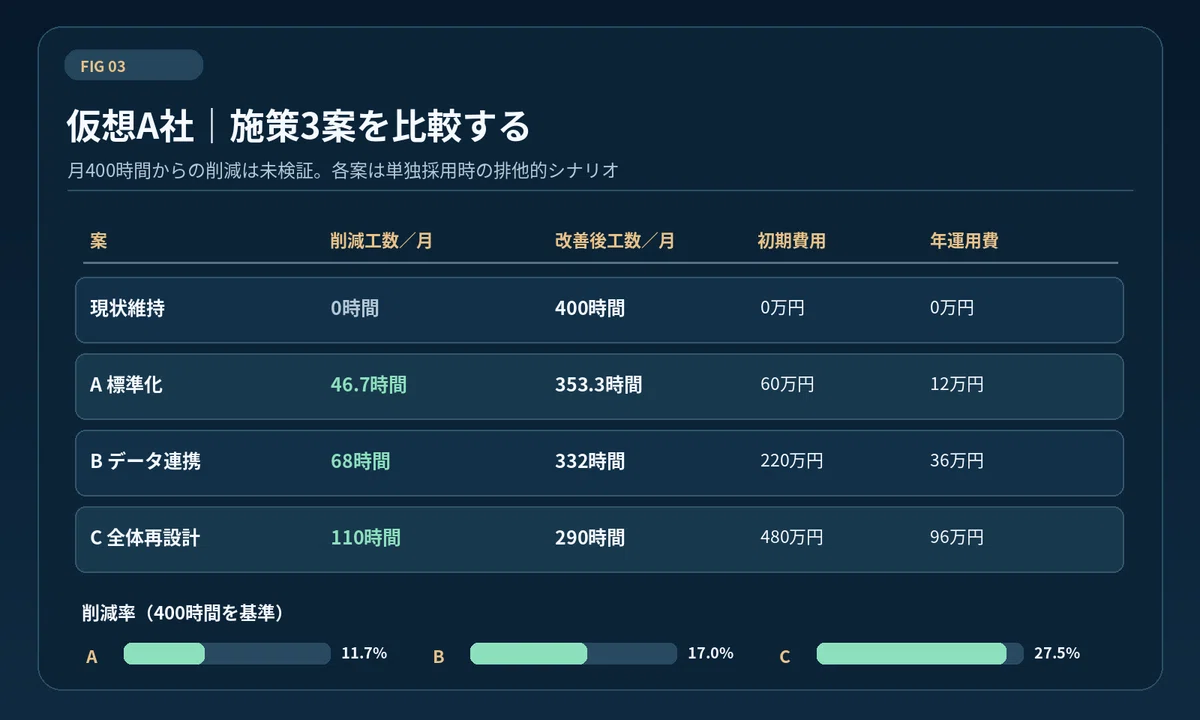Click the 改善後工数/月 column header
Screen dimensions: 1200x720
(614, 241)
